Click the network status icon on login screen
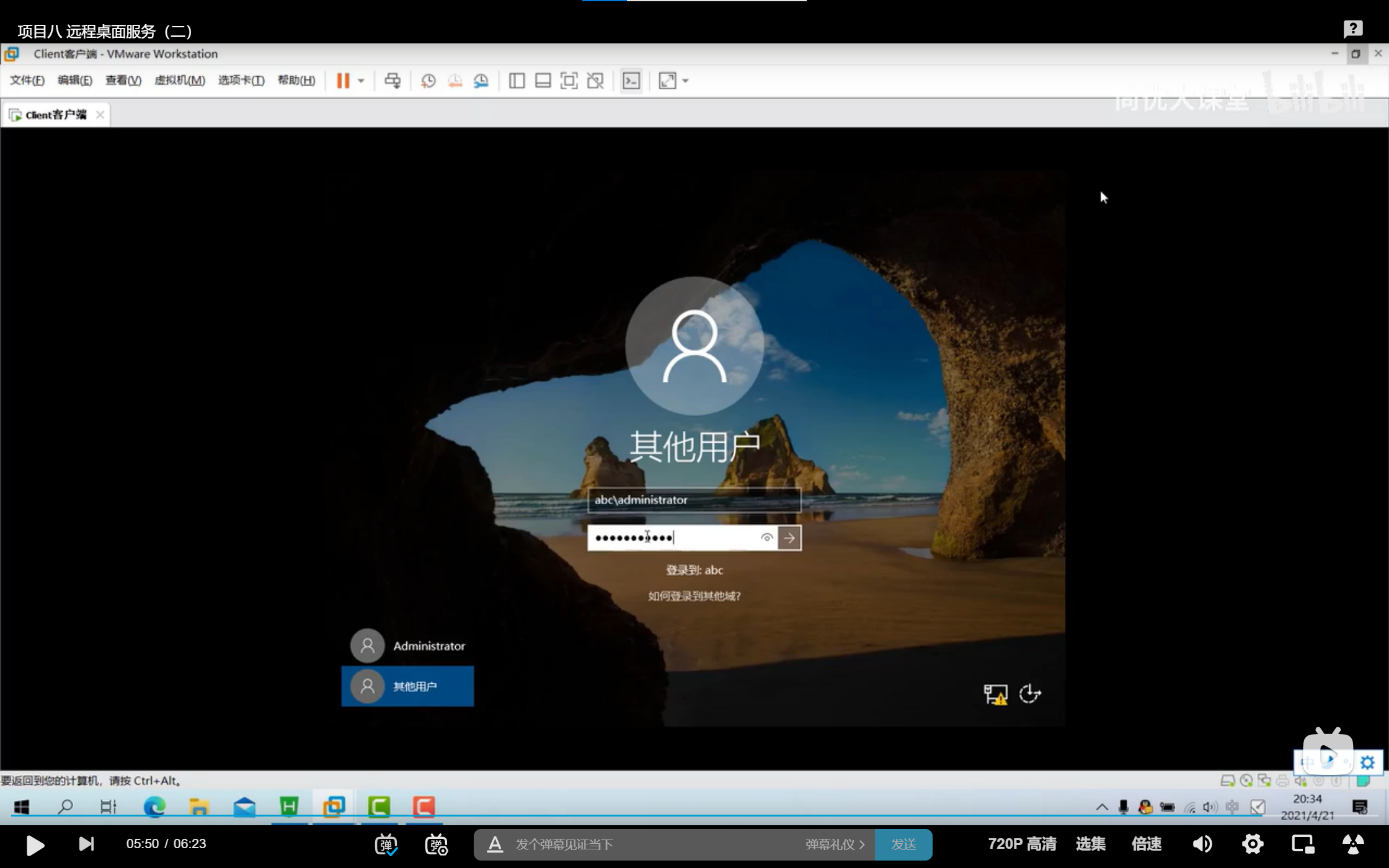Image resolution: width=1389 pixels, height=868 pixels. pyautogui.click(x=995, y=694)
